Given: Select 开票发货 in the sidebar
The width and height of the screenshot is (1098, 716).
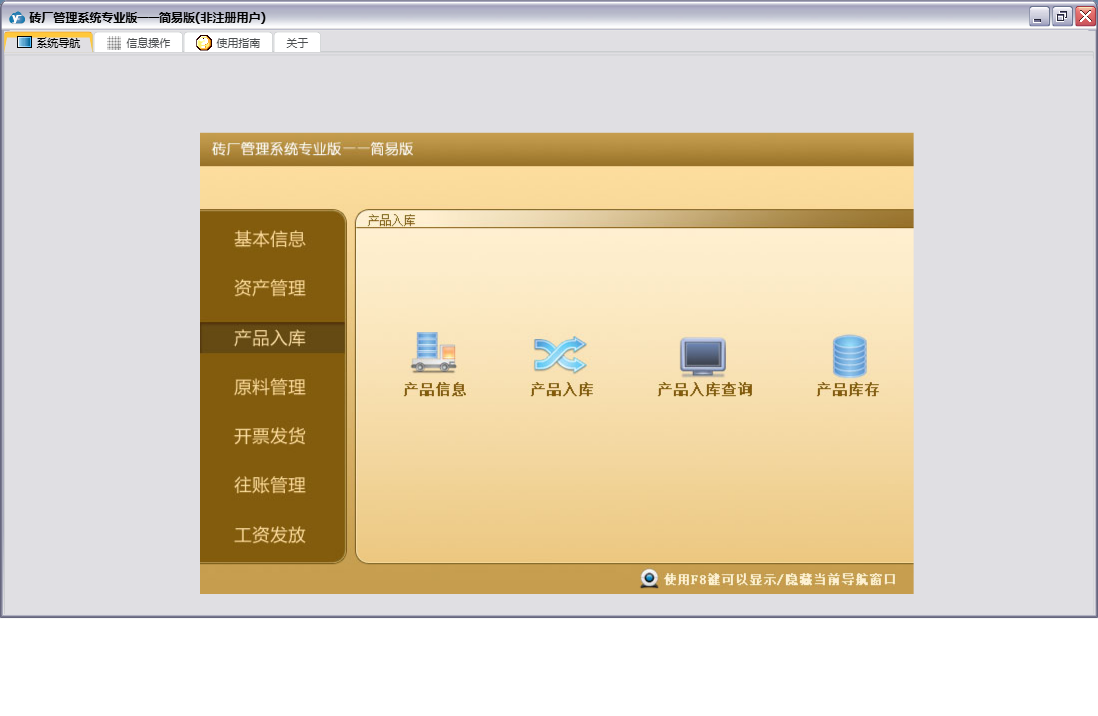Looking at the screenshot, I should pyautogui.click(x=270, y=436).
